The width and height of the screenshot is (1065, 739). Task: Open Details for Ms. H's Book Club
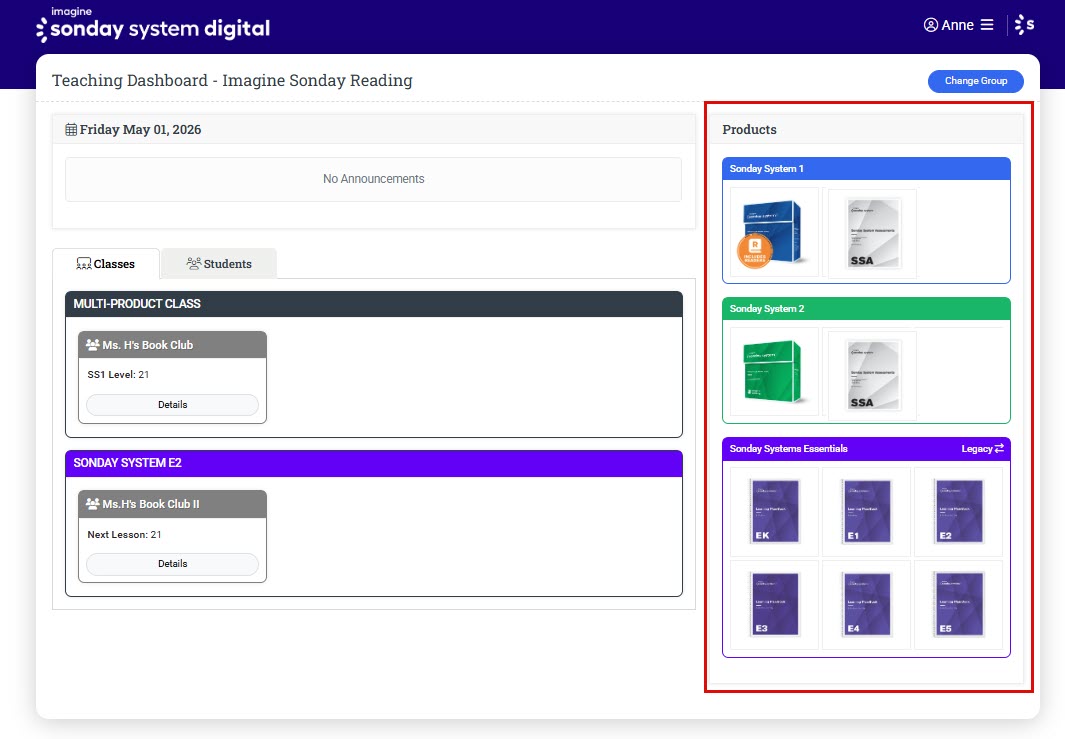(173, 405)
